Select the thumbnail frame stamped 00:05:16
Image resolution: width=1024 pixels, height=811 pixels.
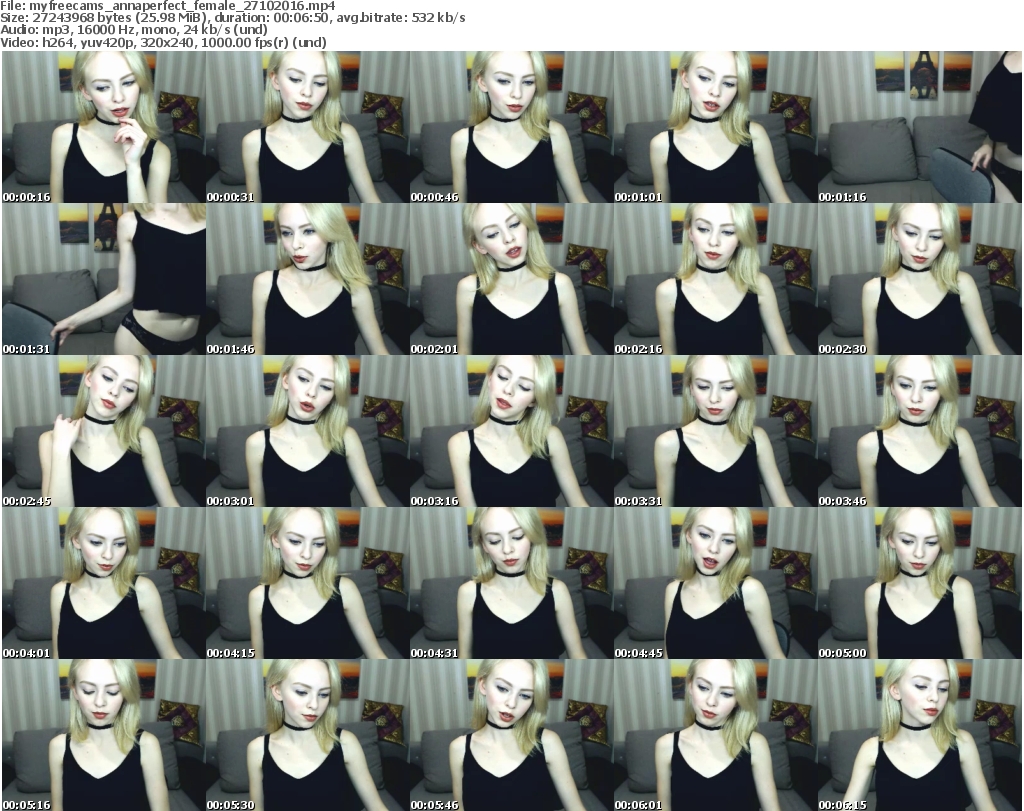(104, 735)
